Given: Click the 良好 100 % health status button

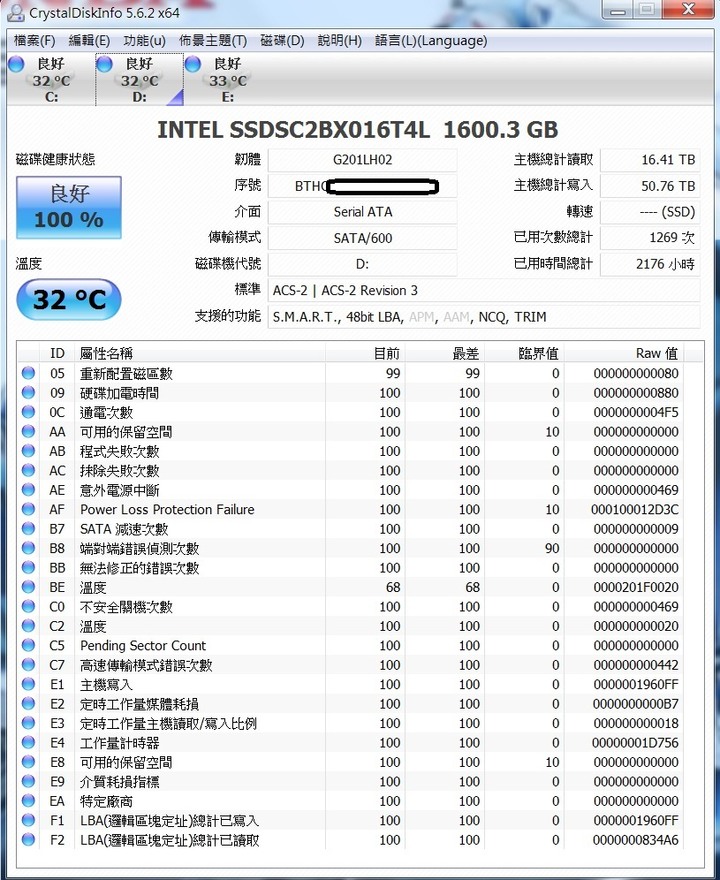Looking at the screenshot, I should tap(68, 207).
